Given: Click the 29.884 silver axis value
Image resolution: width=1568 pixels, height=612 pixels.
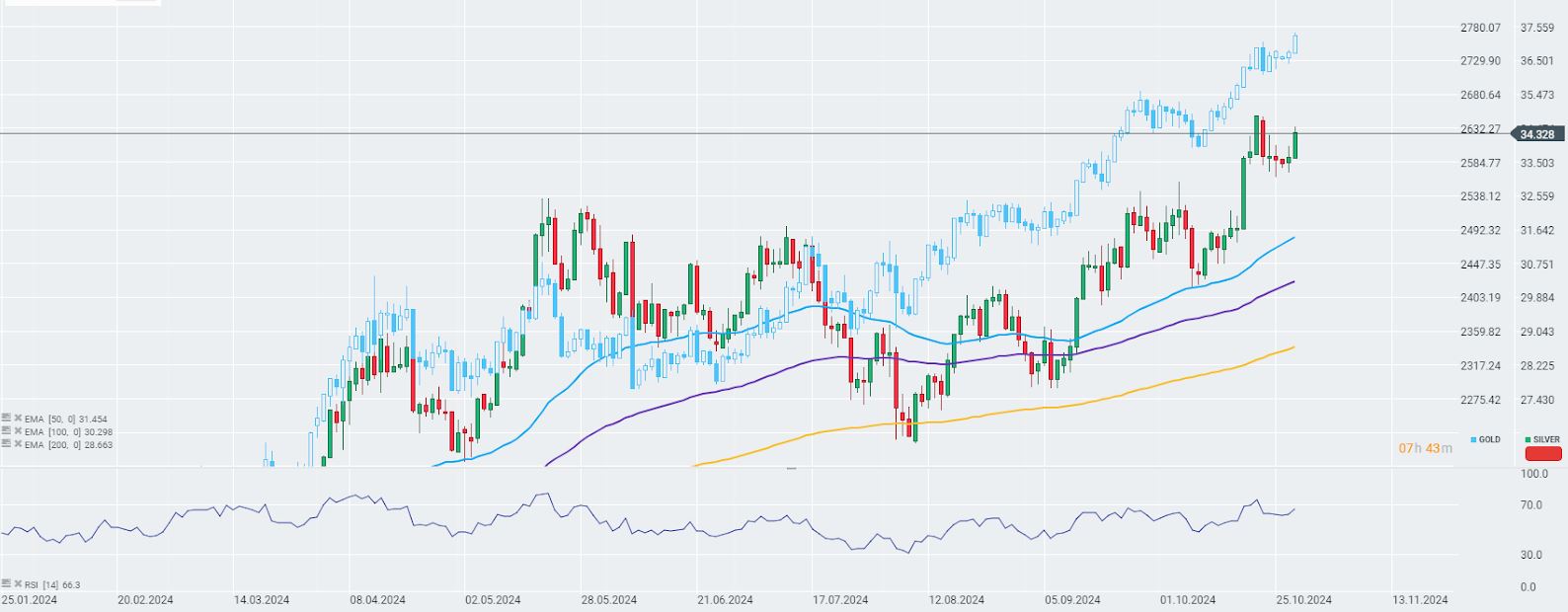Looking at the screenshot, I should click(1537, 298).
